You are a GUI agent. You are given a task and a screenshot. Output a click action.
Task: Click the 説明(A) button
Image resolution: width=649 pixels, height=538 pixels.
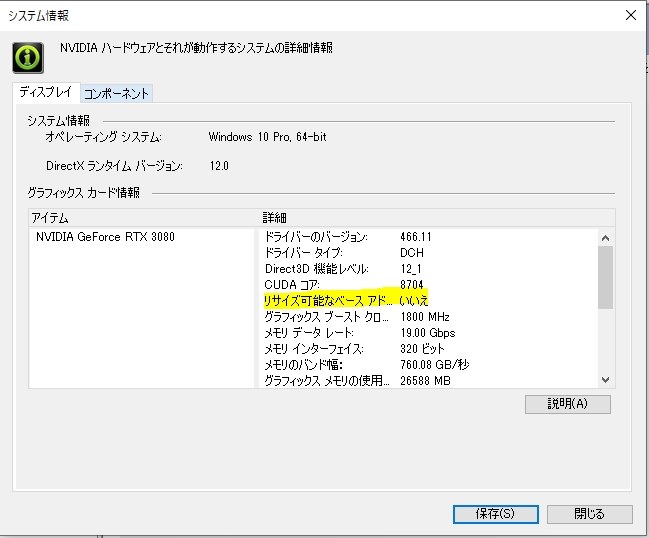[x=567, y=404]
